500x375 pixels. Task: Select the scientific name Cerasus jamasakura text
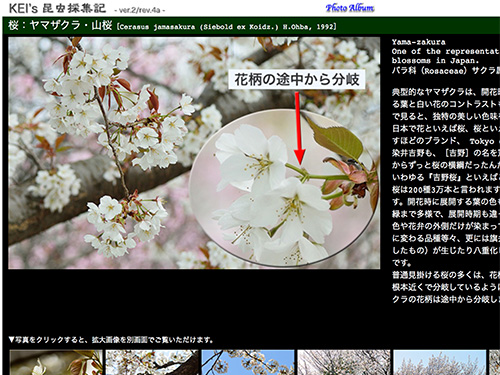226,27
